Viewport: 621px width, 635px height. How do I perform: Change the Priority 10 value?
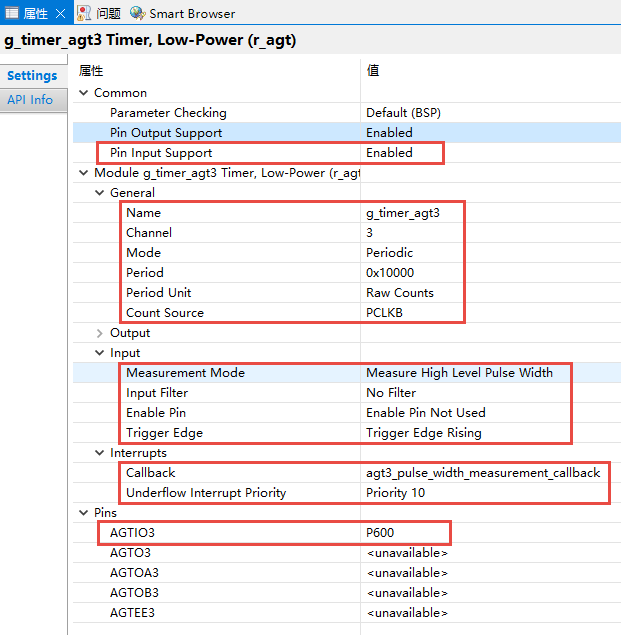(x=395, y=493)
